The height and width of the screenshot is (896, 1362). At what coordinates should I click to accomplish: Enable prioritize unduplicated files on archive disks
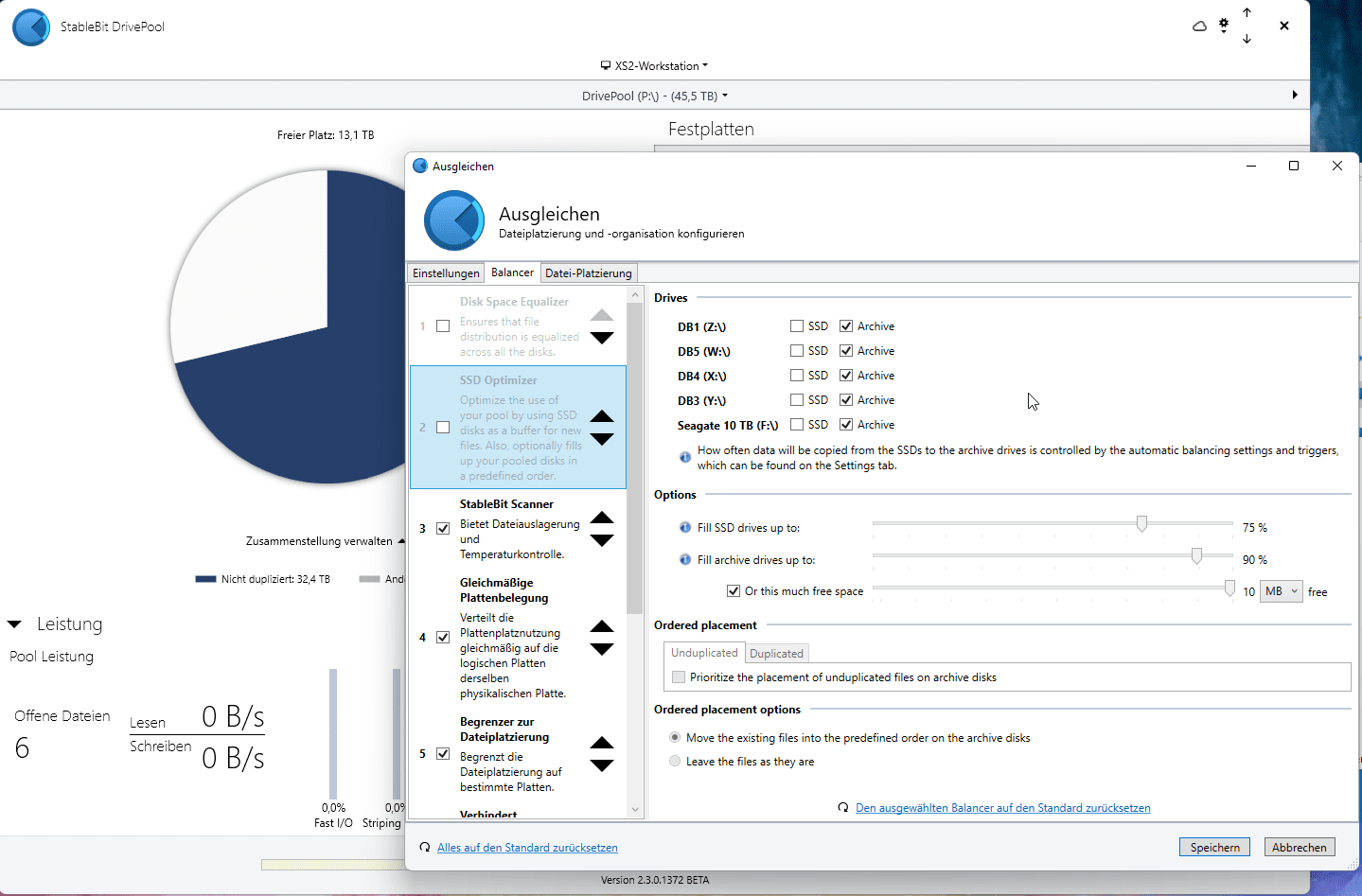[x=678, y=676]
